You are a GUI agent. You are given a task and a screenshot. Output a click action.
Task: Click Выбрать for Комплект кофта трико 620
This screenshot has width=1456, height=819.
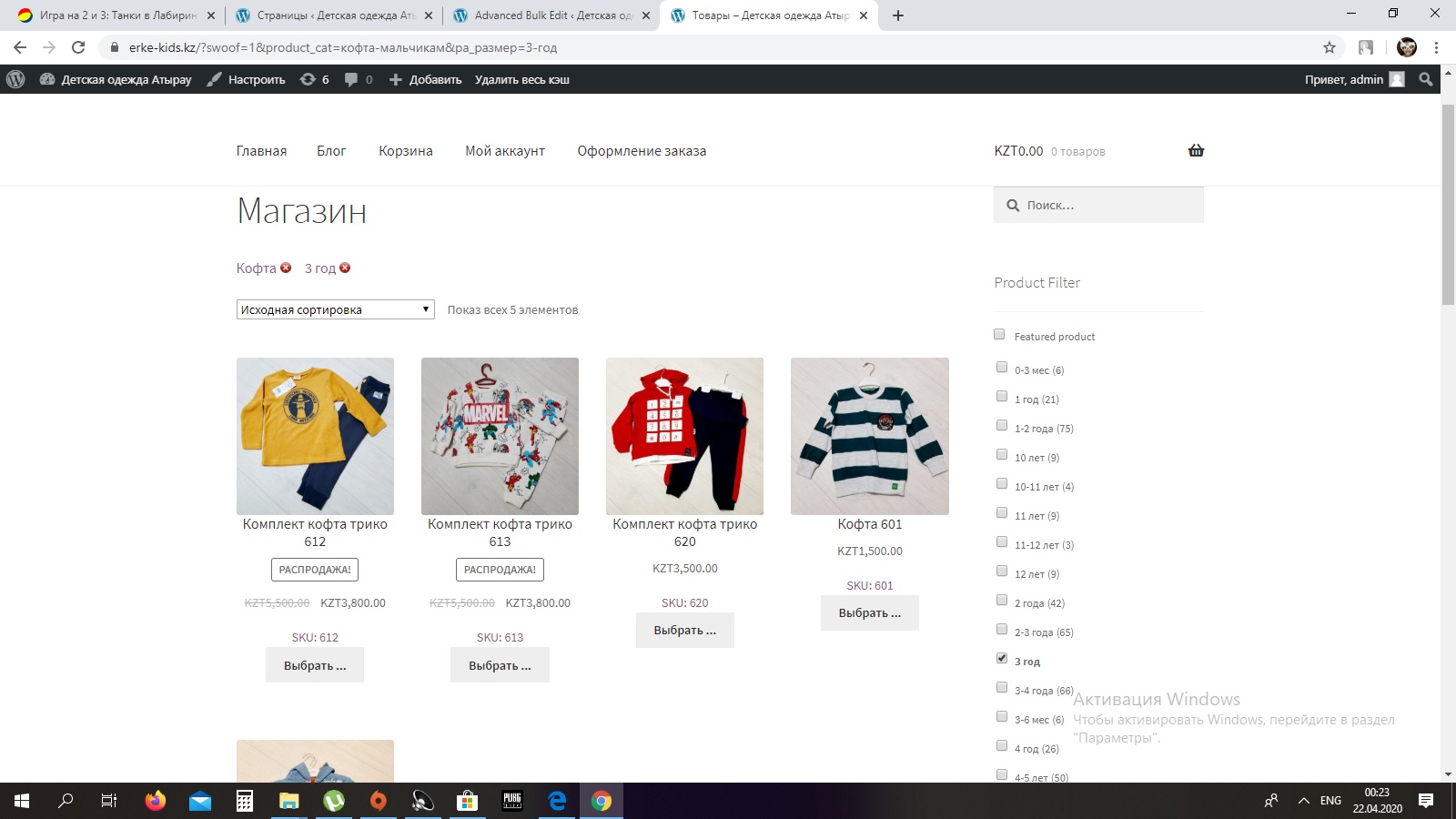(684, 630)
